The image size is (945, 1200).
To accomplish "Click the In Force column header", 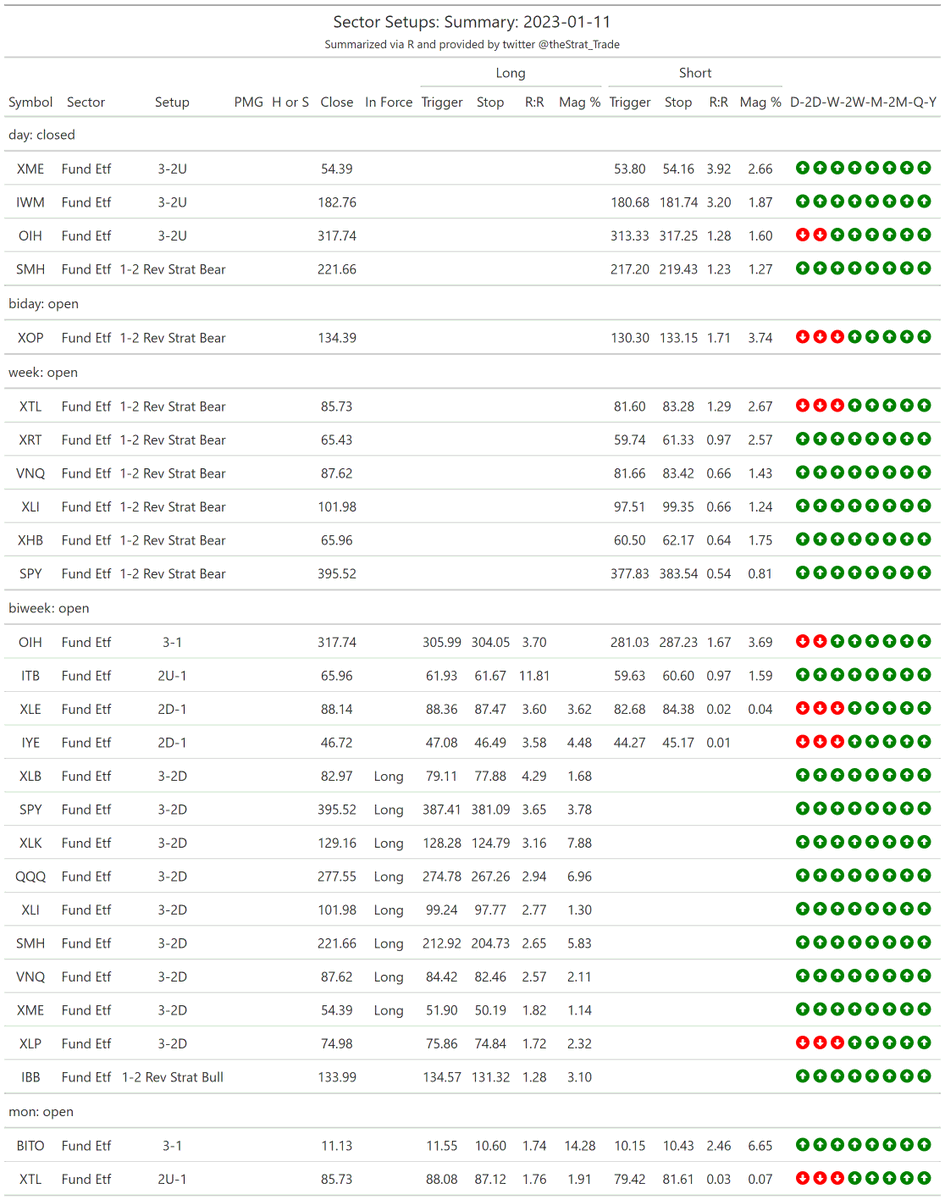I will point(389,102).
